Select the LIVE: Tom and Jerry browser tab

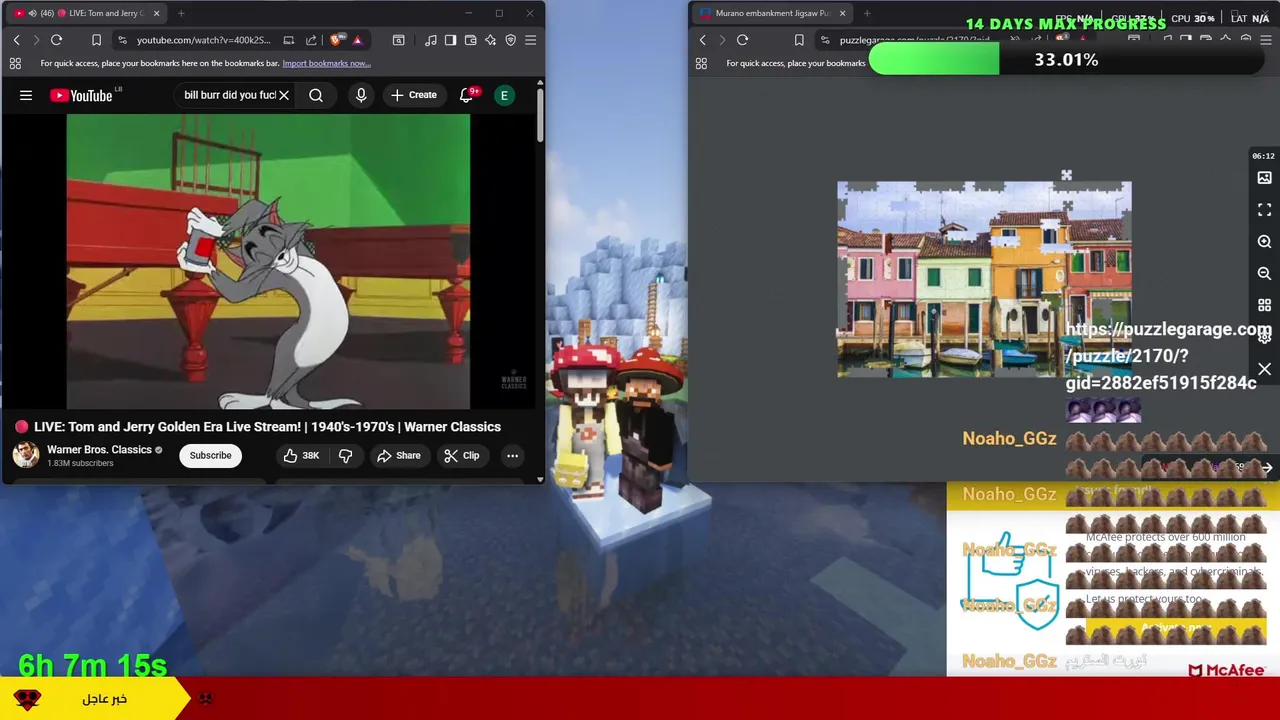pyautogui.click(x=84, y=13)
